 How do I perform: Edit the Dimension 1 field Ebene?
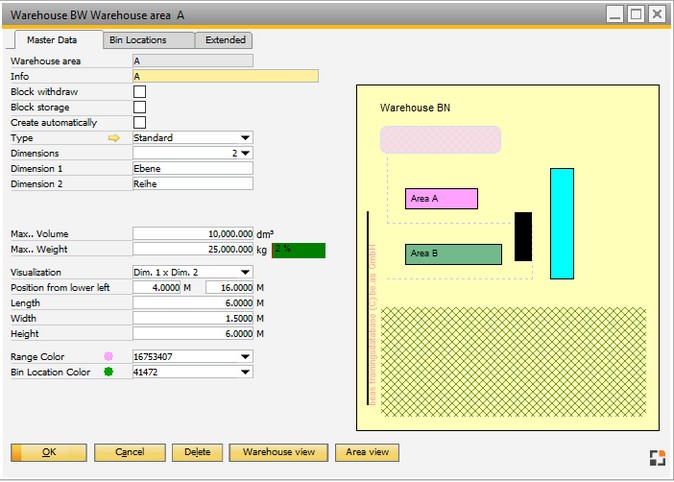[193, 169]
